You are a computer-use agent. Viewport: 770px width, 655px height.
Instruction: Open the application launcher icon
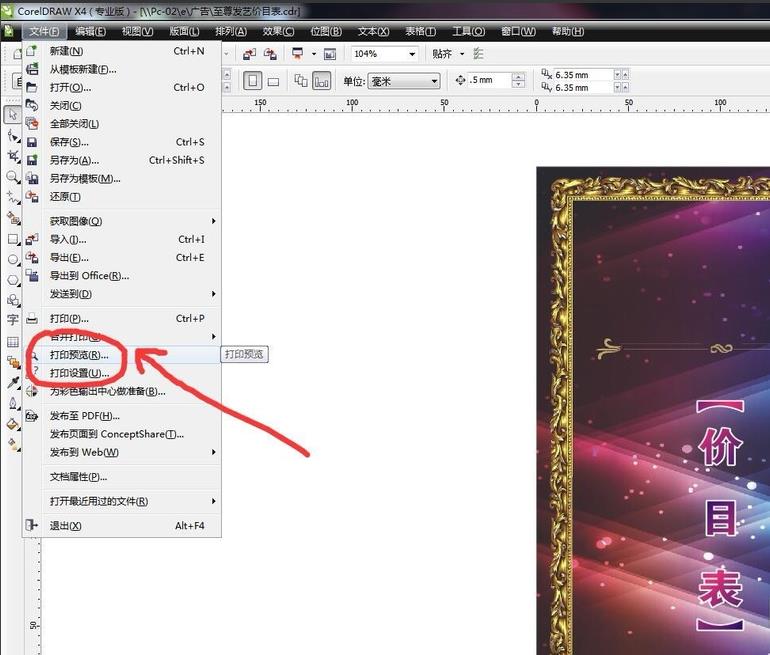298,54
